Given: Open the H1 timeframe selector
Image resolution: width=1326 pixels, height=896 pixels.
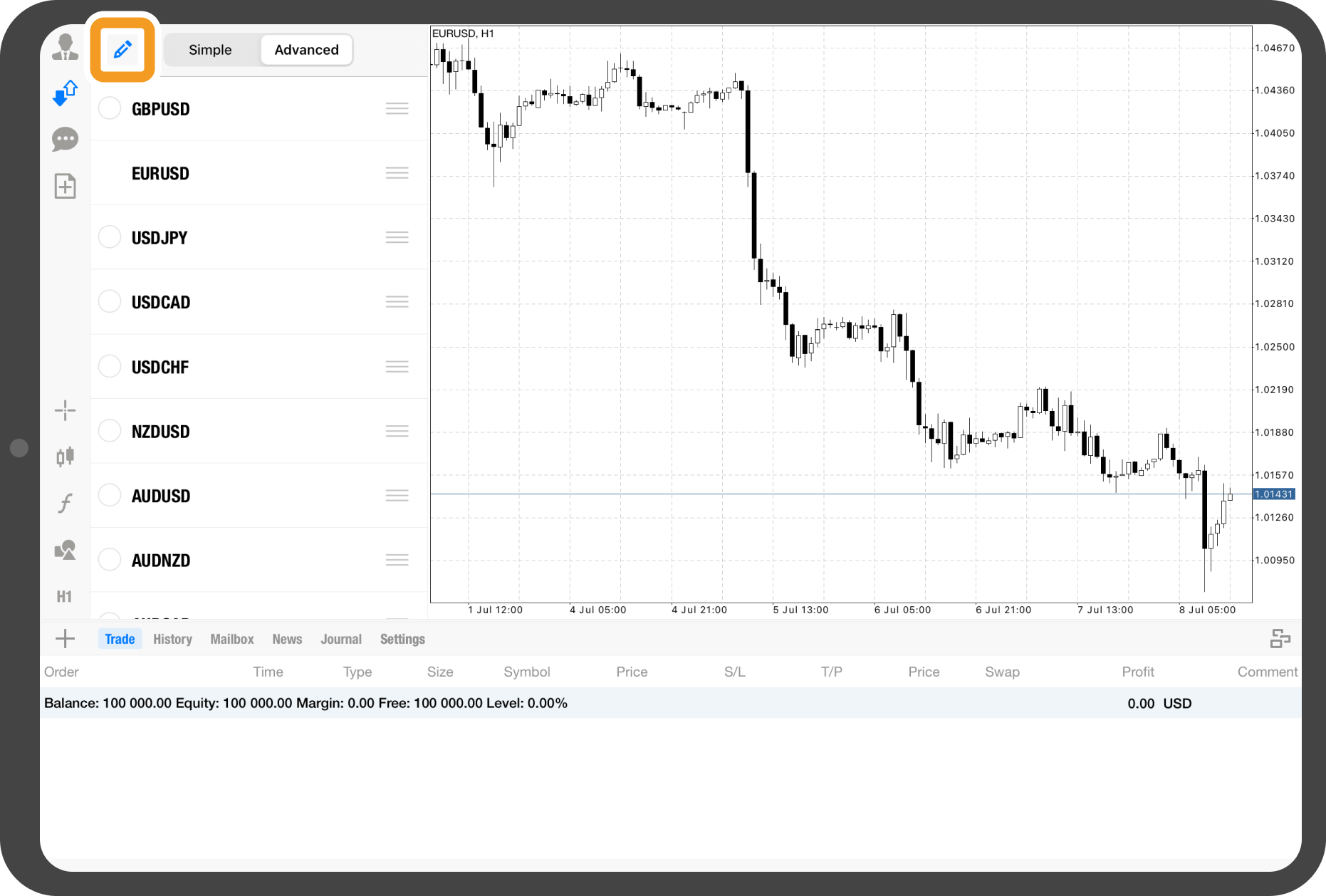Looking at the screenshot, I should pyautogui.click(x=65, y=597).
